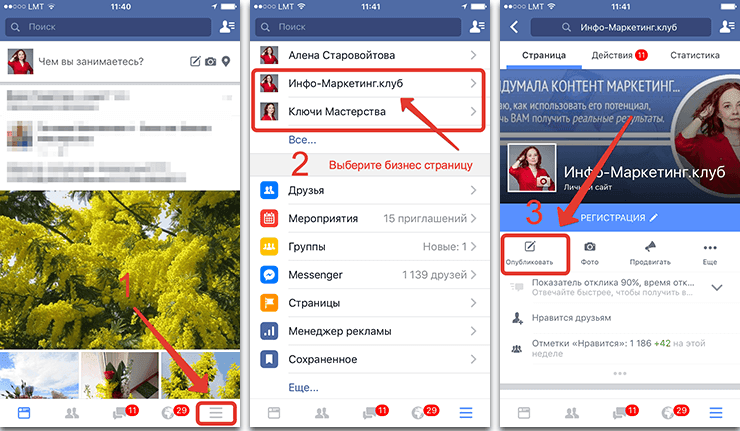Tap 'РЕГИСТРАЦИЯ' button on page
Viewport: 740px width, 431px height.
point(619,218)
